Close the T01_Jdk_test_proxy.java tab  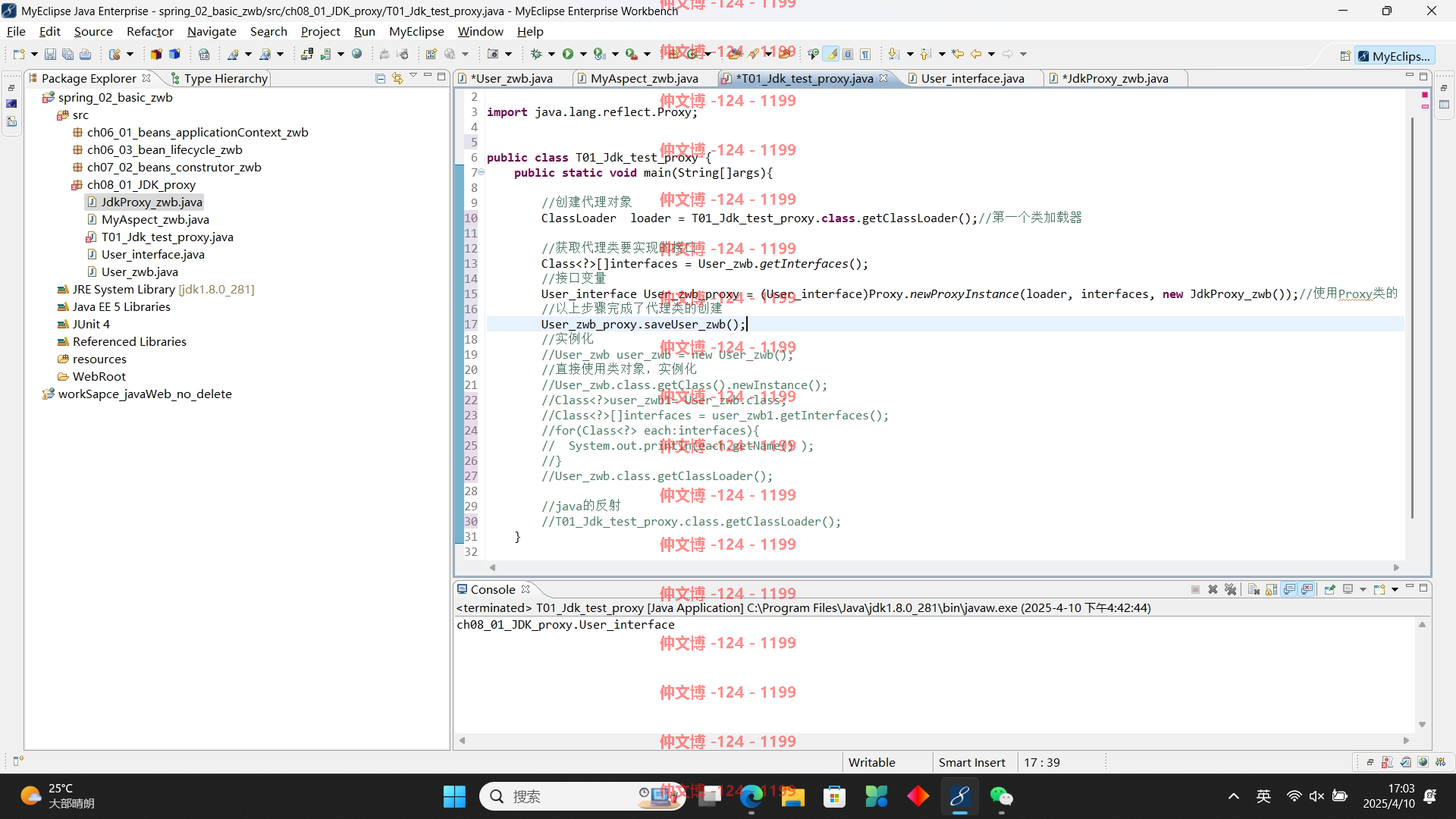click(x=883, y=78)
